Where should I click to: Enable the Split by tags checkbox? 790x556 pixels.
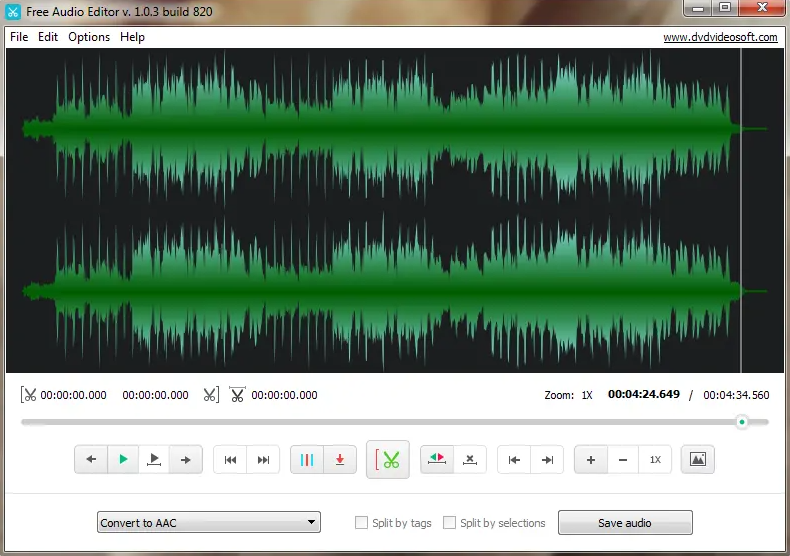pos(361,523)
